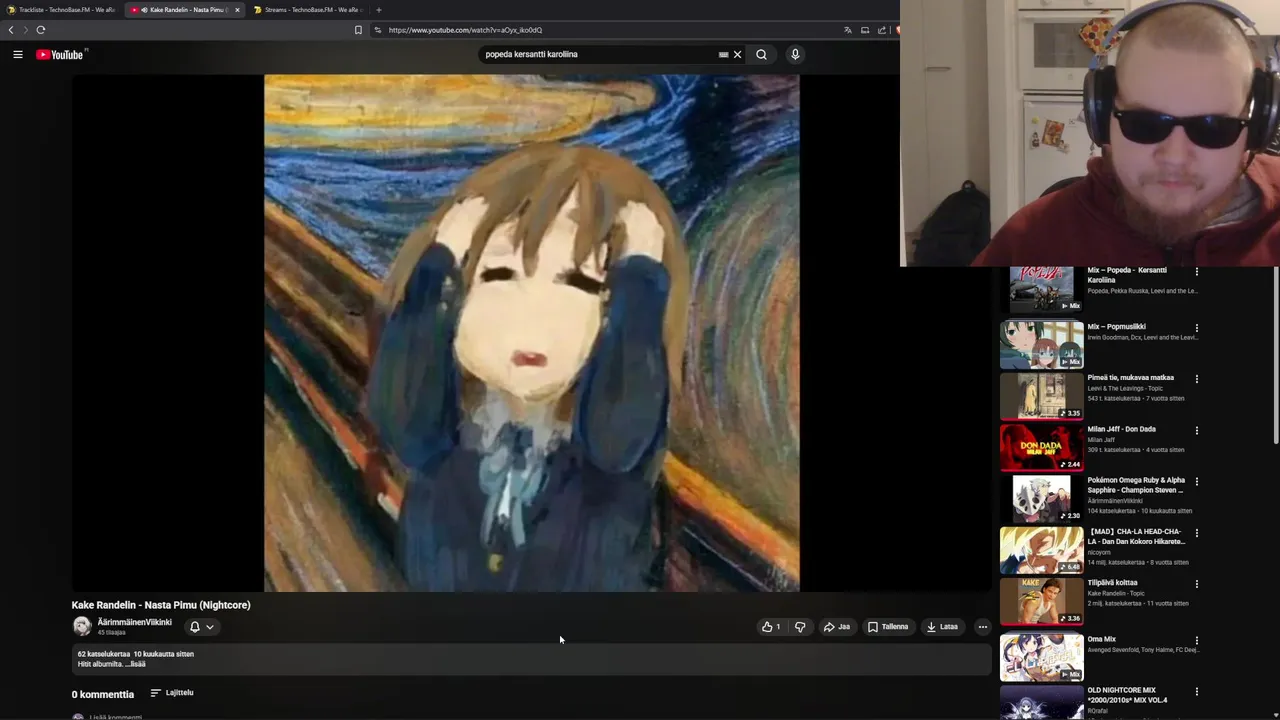Open Mix – Popeda - Kersantti Karoliina title
Image resolution: width=1280 pixels, height=720 pixels.
1127,275
